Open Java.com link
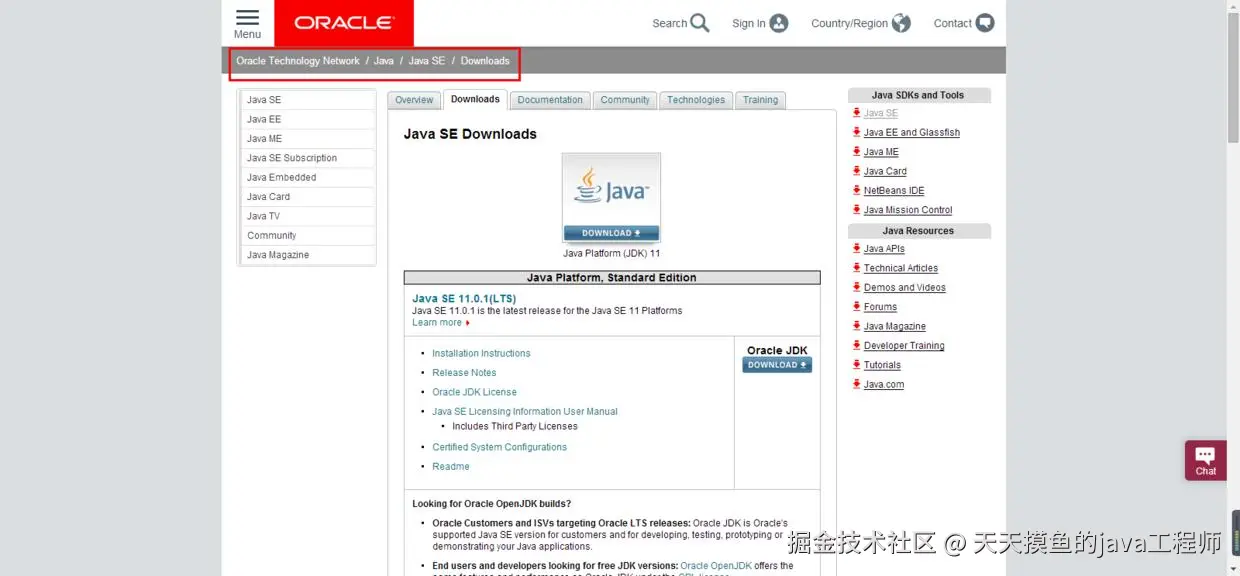Screen dimensions: 1240x576 coord(884,384)
